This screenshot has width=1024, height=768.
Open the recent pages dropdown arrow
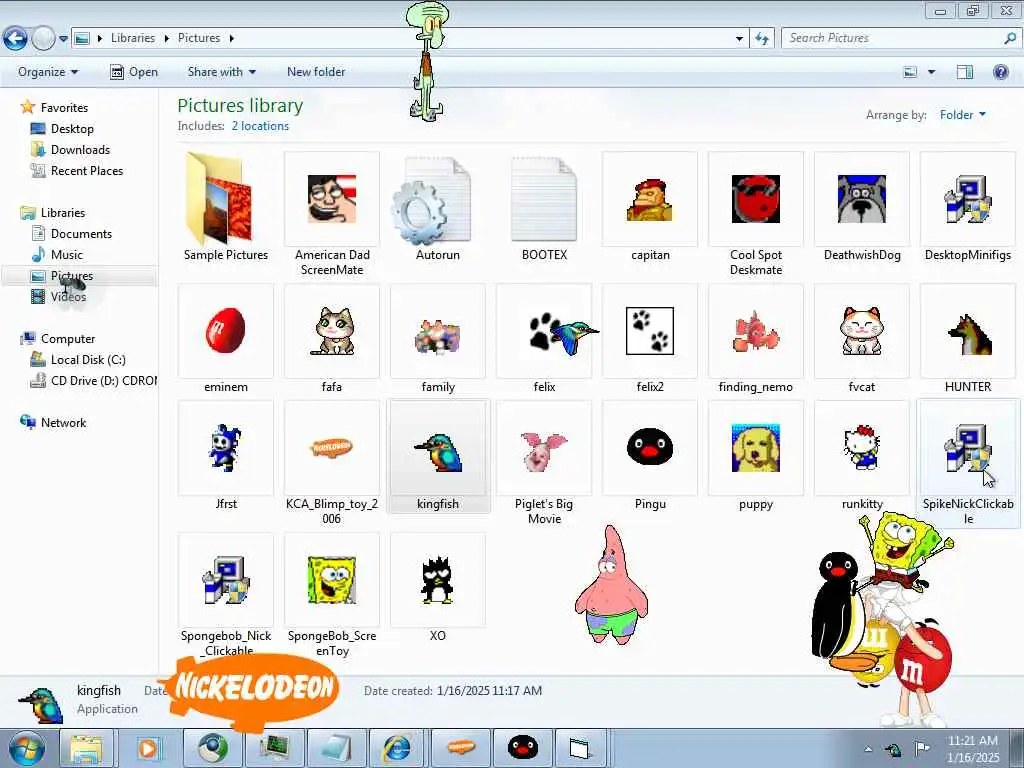[x=63, y=39]
